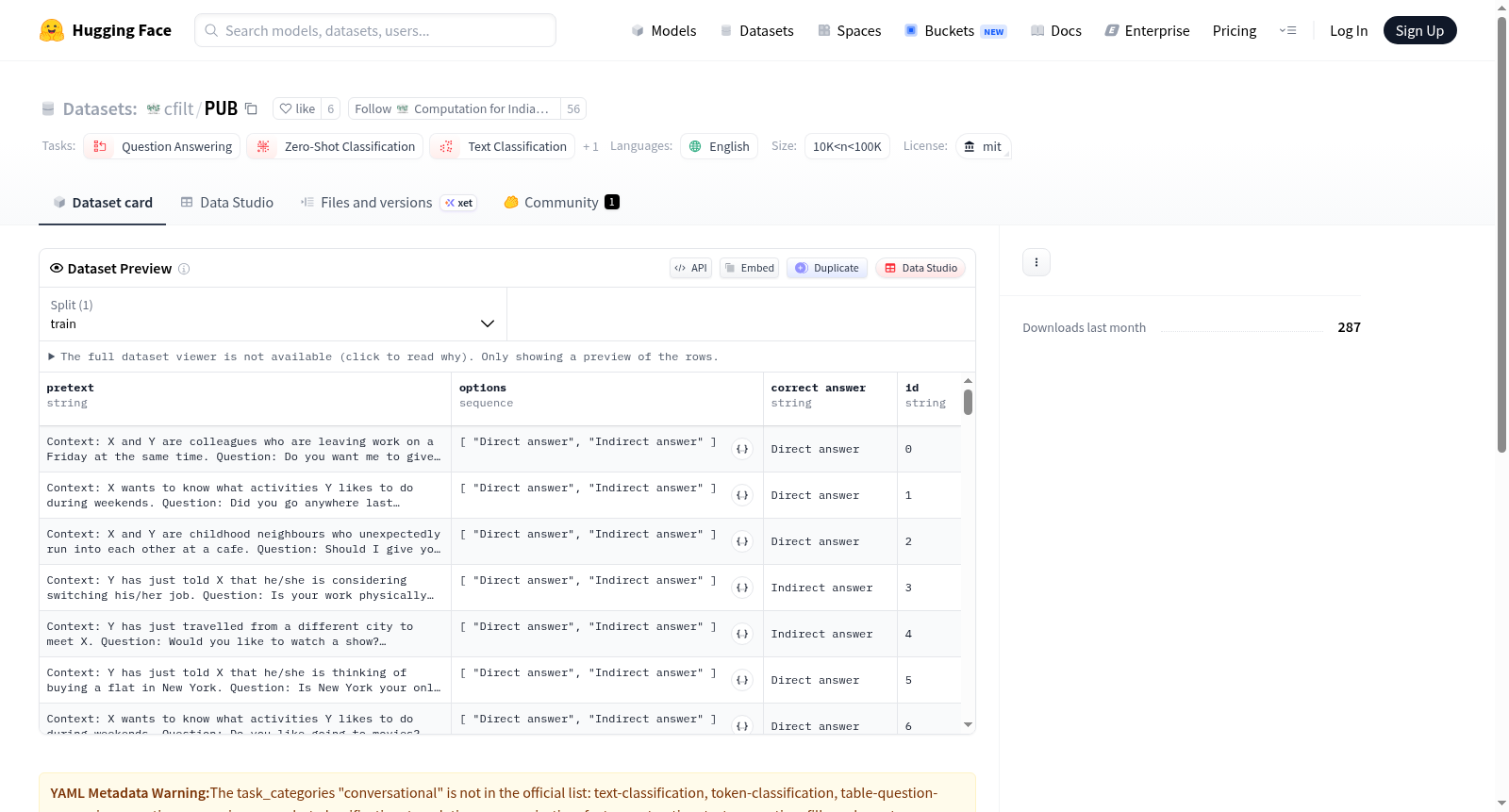
Task: Go to the Enterprise page
Action: point(1147,30)
